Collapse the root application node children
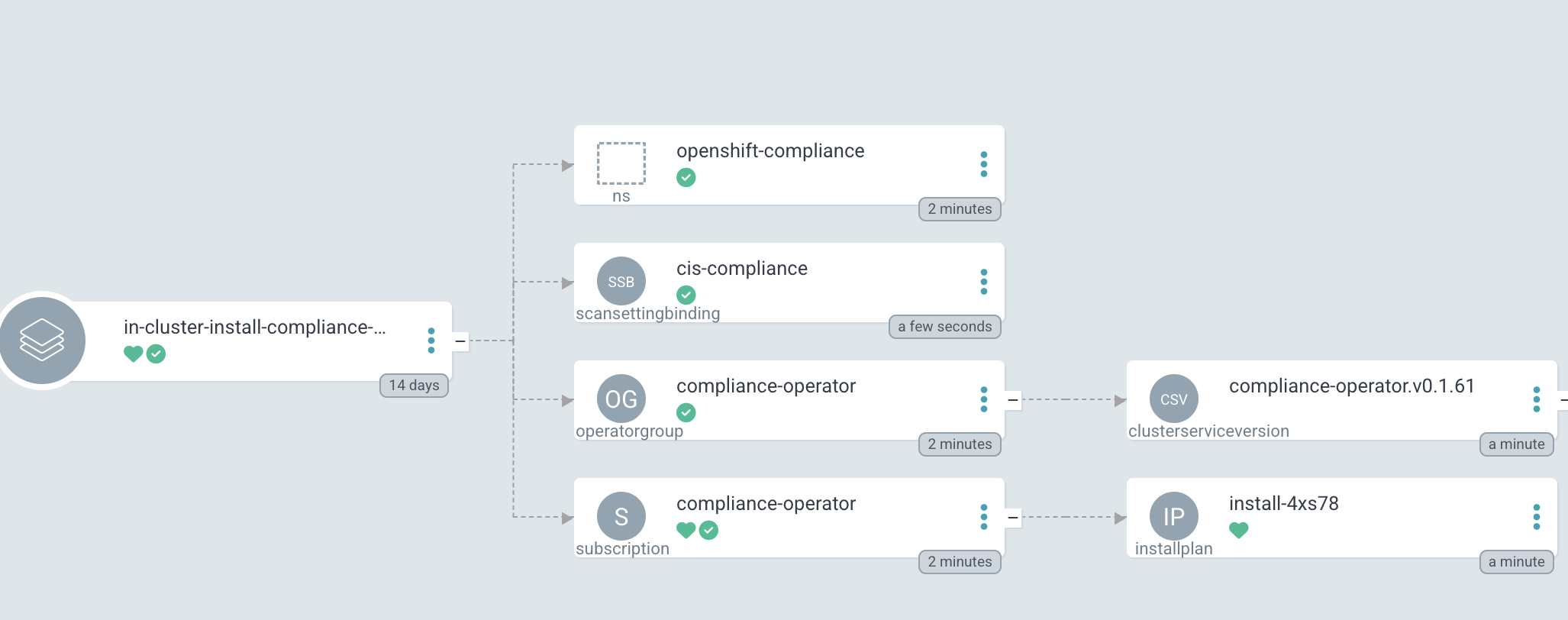Screen dimensions: 1568x620 [459, 341]
